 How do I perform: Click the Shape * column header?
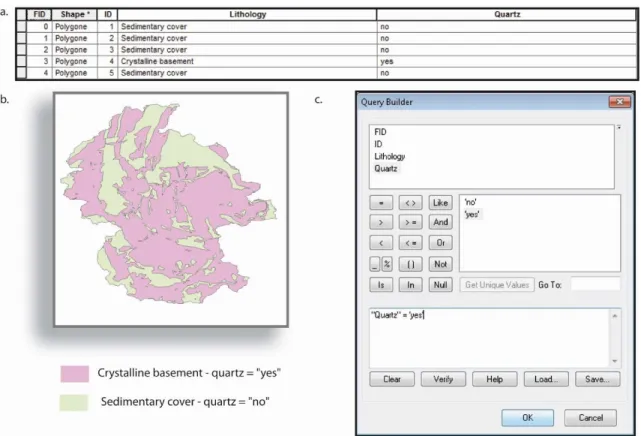pos(75,15)
